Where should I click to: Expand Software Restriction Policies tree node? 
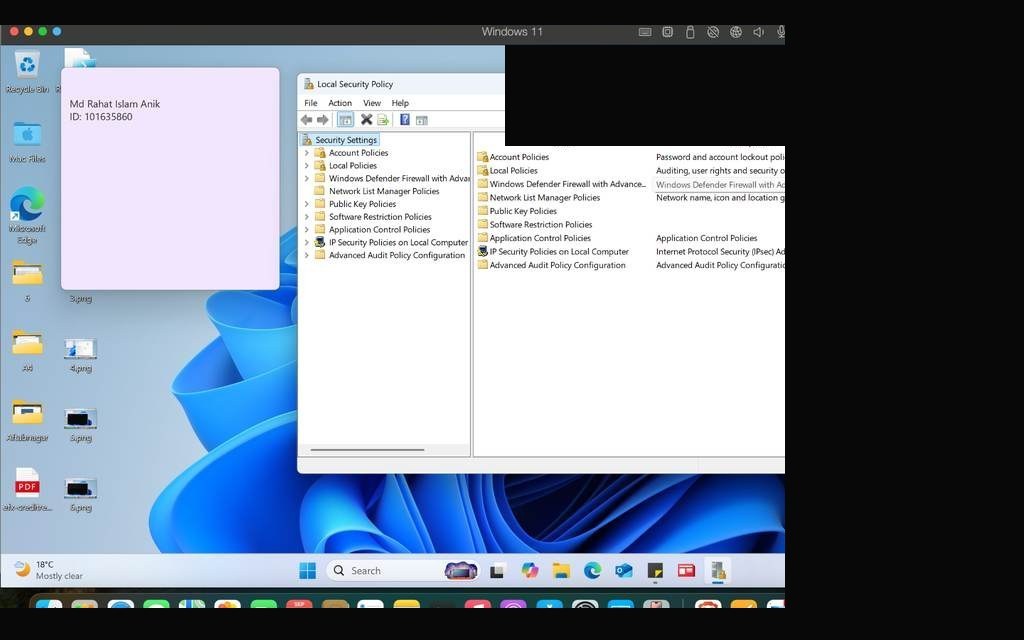pyautogui.click(x=307, y=217)
